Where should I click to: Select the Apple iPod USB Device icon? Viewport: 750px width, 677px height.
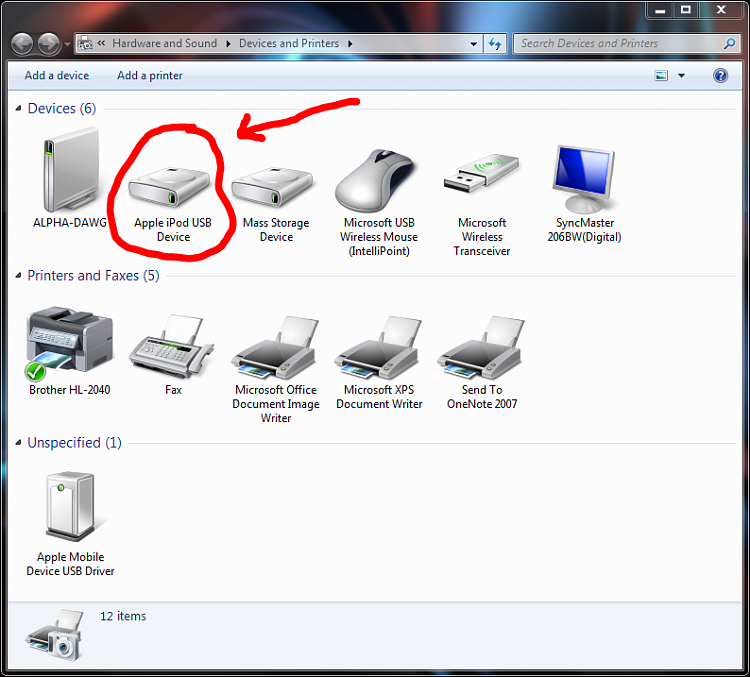(x=169, y=187)
